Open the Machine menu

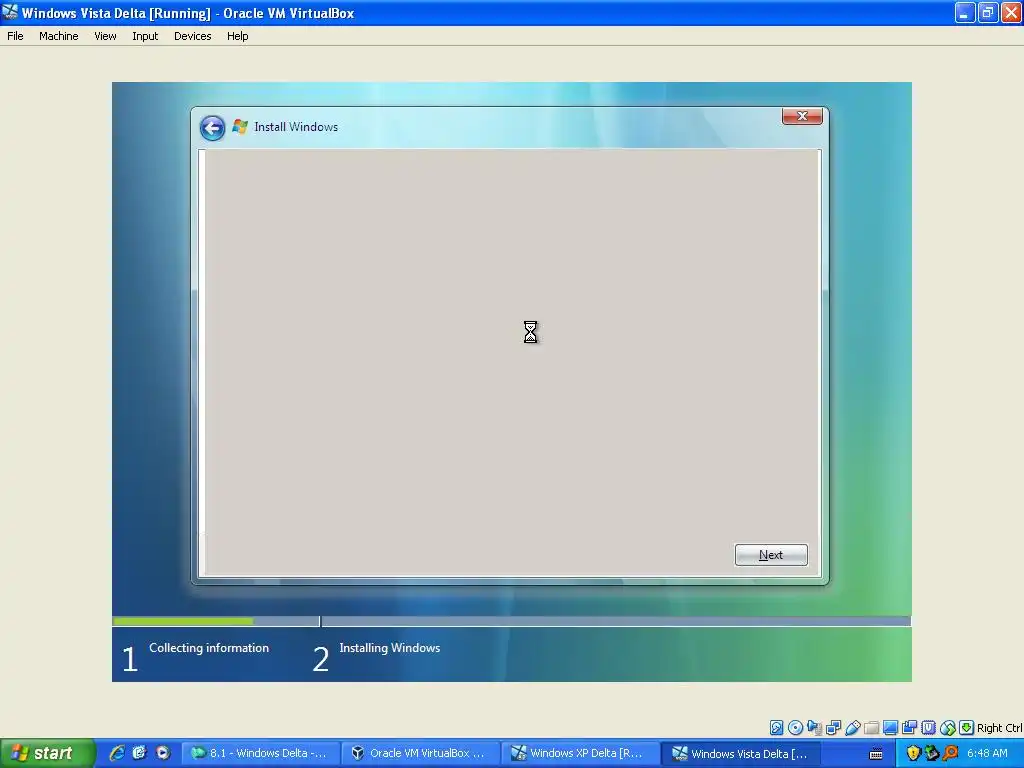59,36
